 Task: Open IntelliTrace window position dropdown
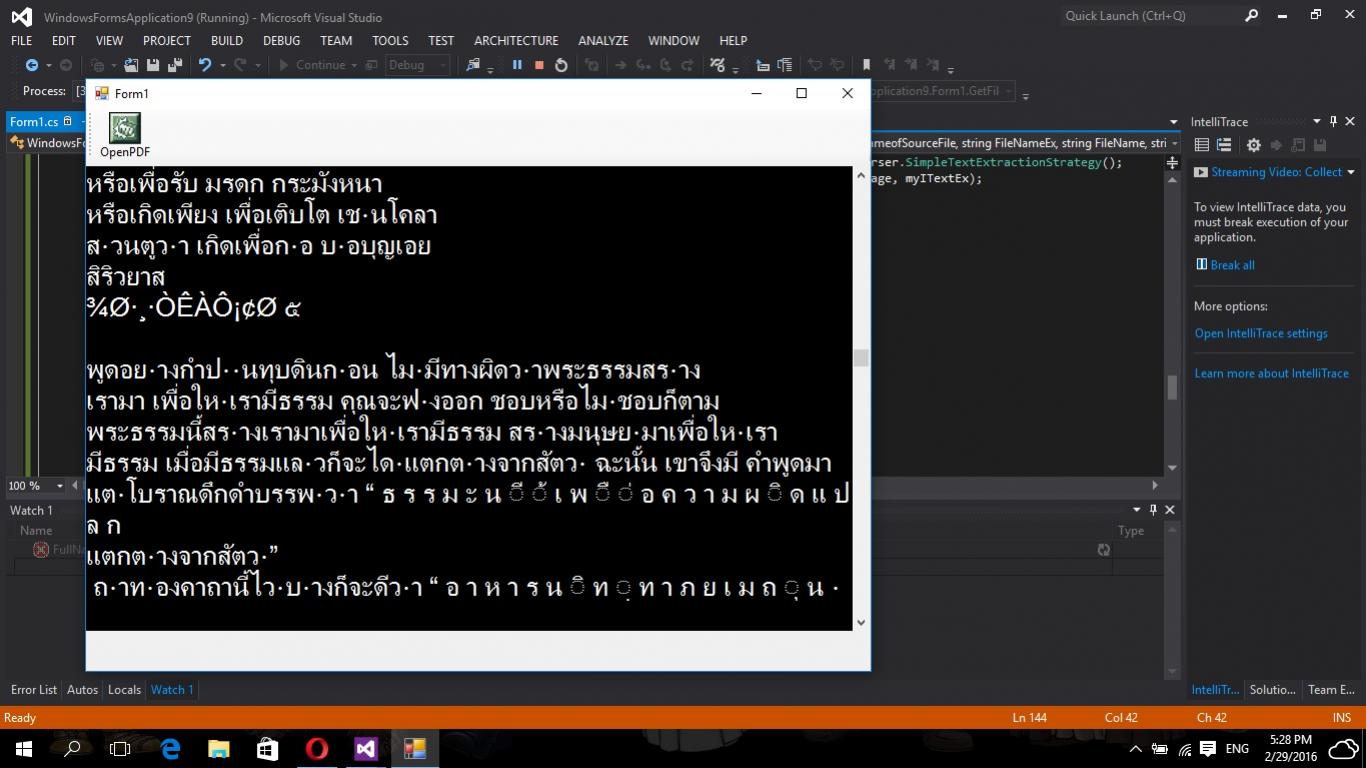(x=1317, y=121)
